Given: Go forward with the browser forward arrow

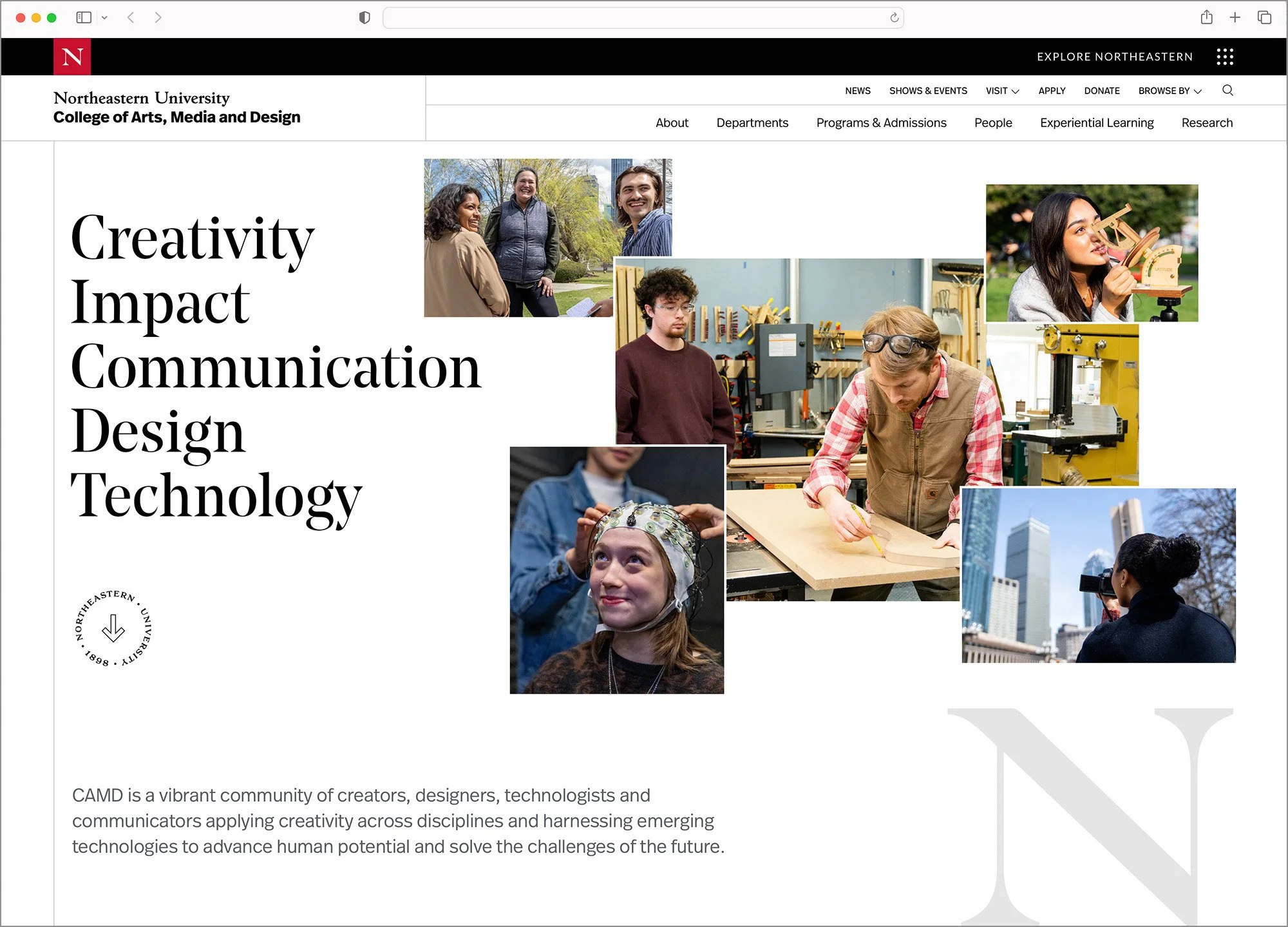Looking at the screenshot, I should click(158, 17).
